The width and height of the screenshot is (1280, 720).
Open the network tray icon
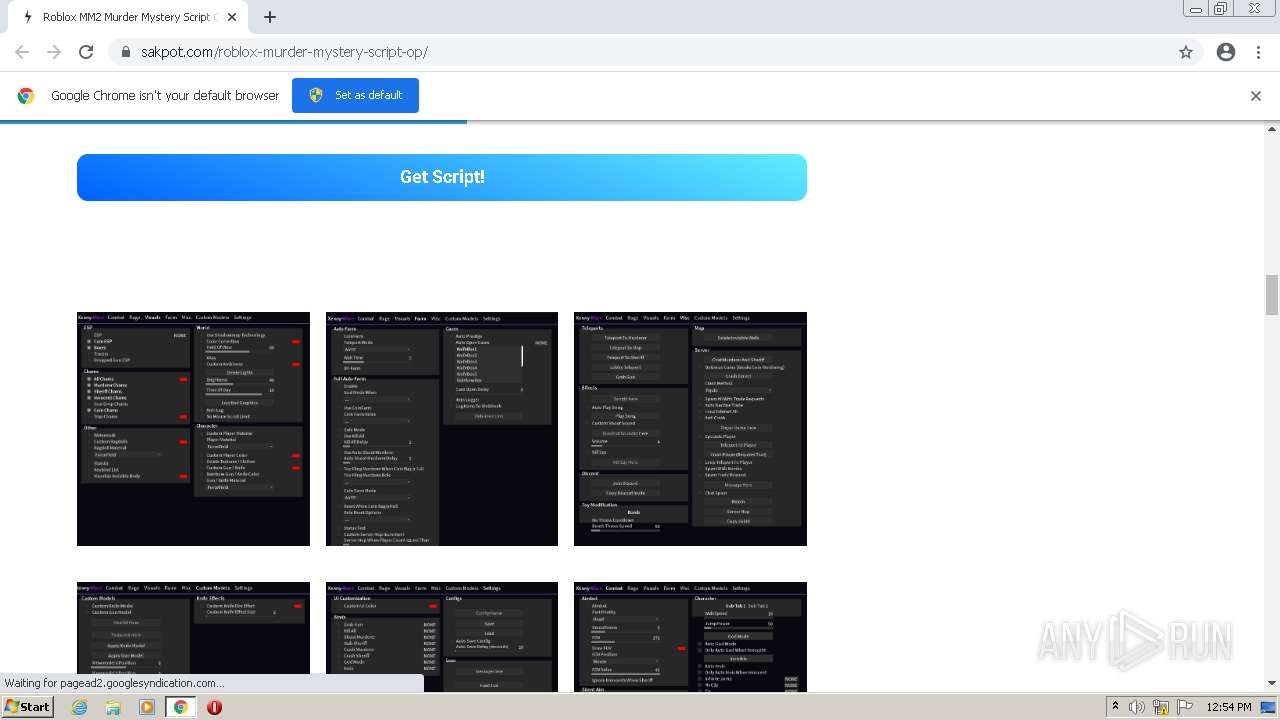tap(1161, 707)
